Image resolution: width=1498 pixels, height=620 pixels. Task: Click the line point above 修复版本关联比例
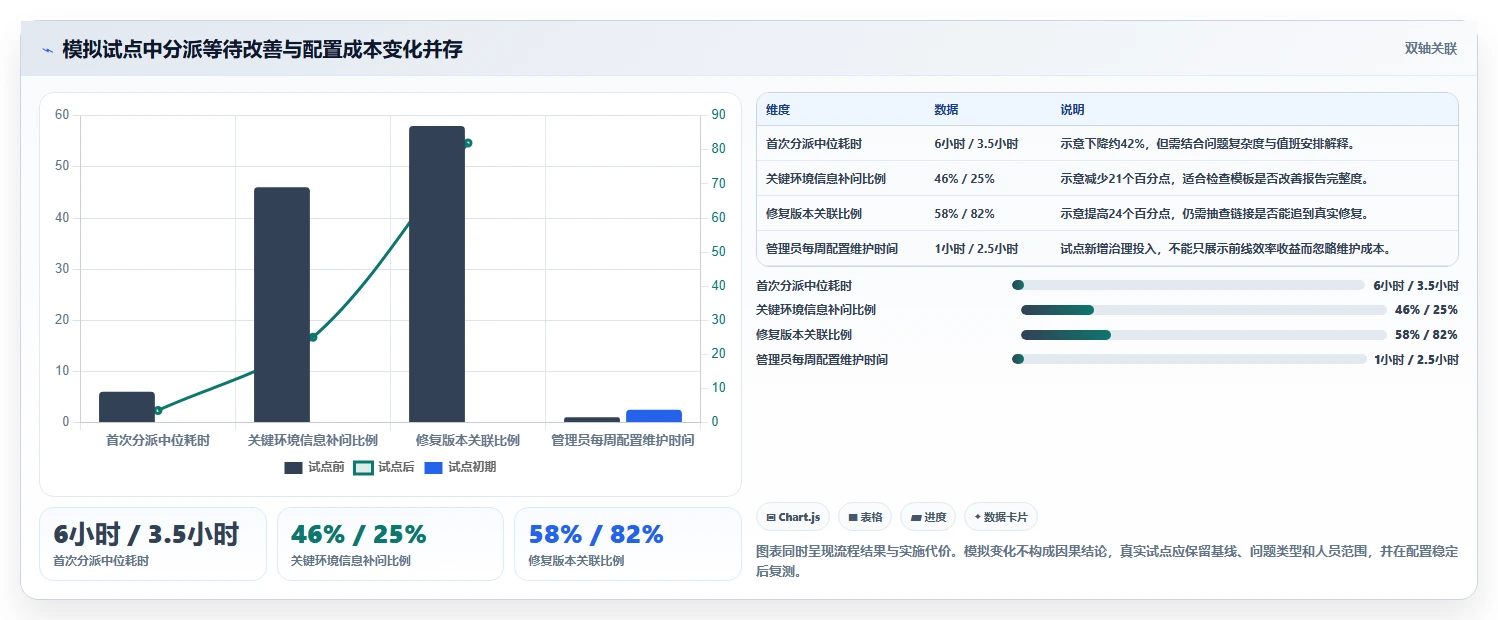(x=467, y=143)
